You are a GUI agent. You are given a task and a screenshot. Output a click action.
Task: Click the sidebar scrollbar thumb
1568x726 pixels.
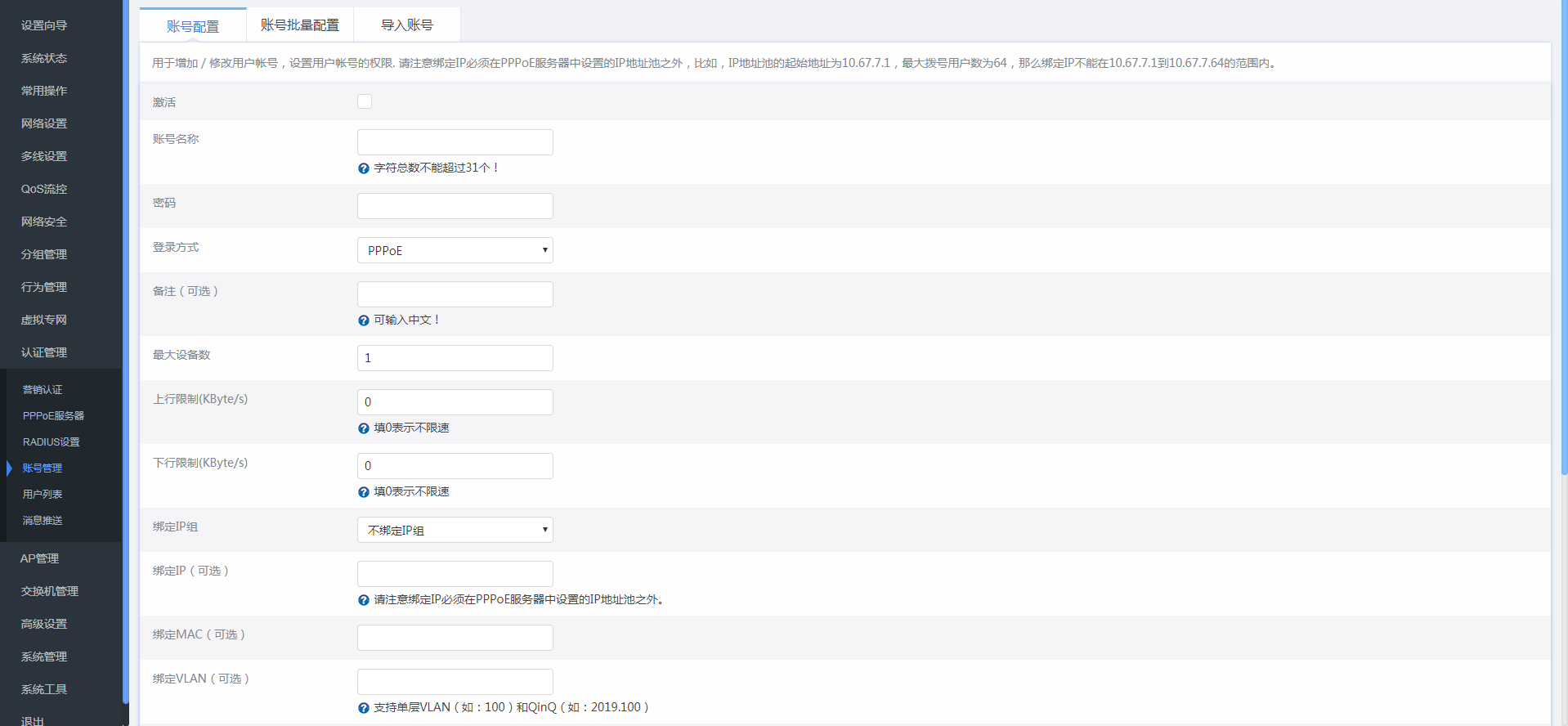126,352
